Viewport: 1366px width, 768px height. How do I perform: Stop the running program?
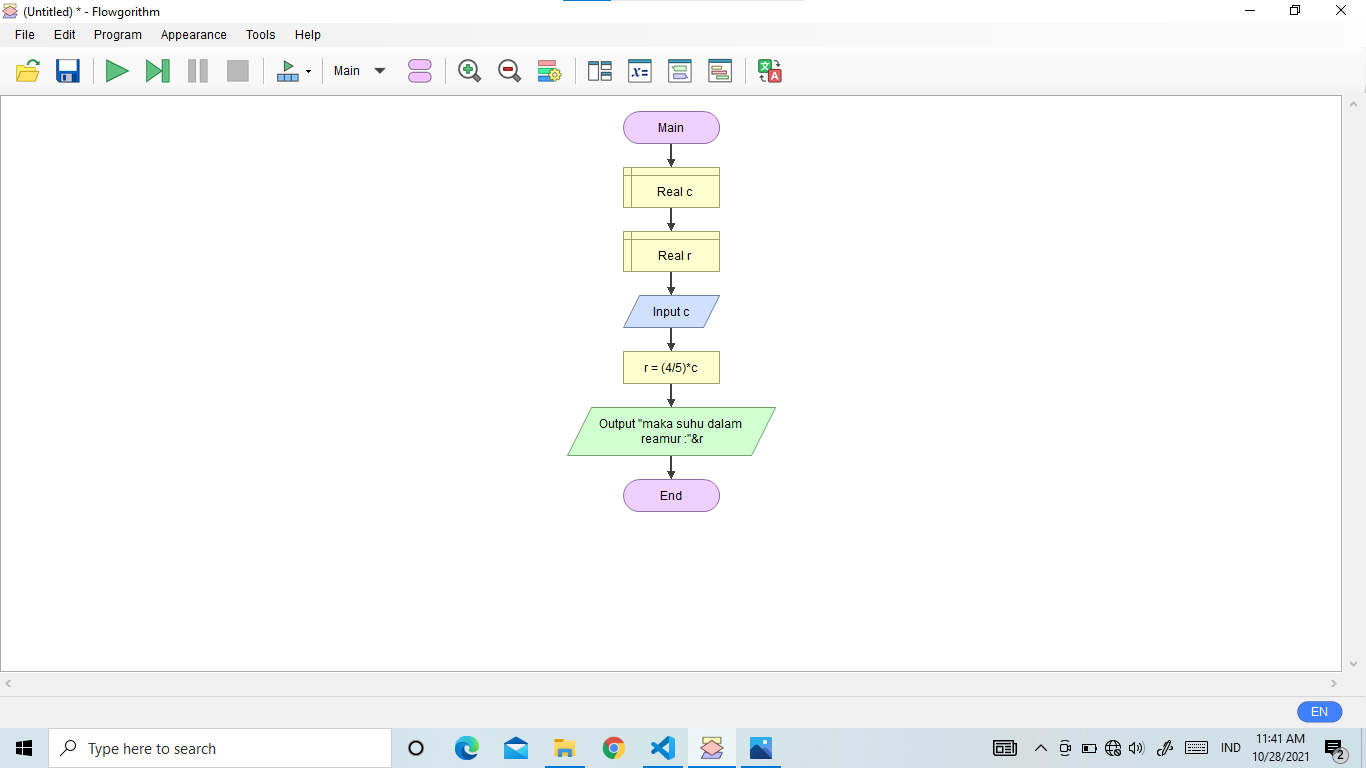237,70
